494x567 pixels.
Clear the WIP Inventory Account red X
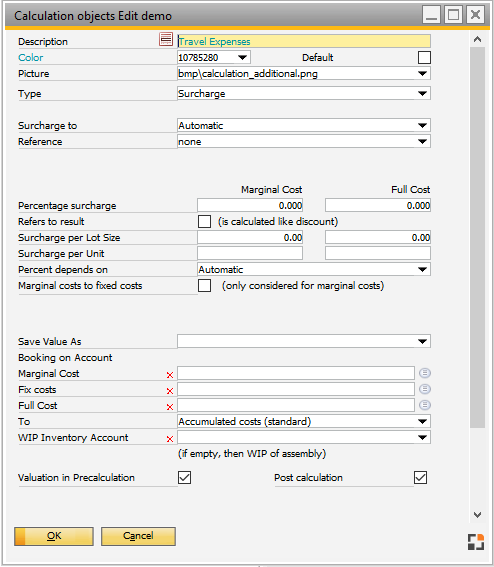click(x=170, y=439)
